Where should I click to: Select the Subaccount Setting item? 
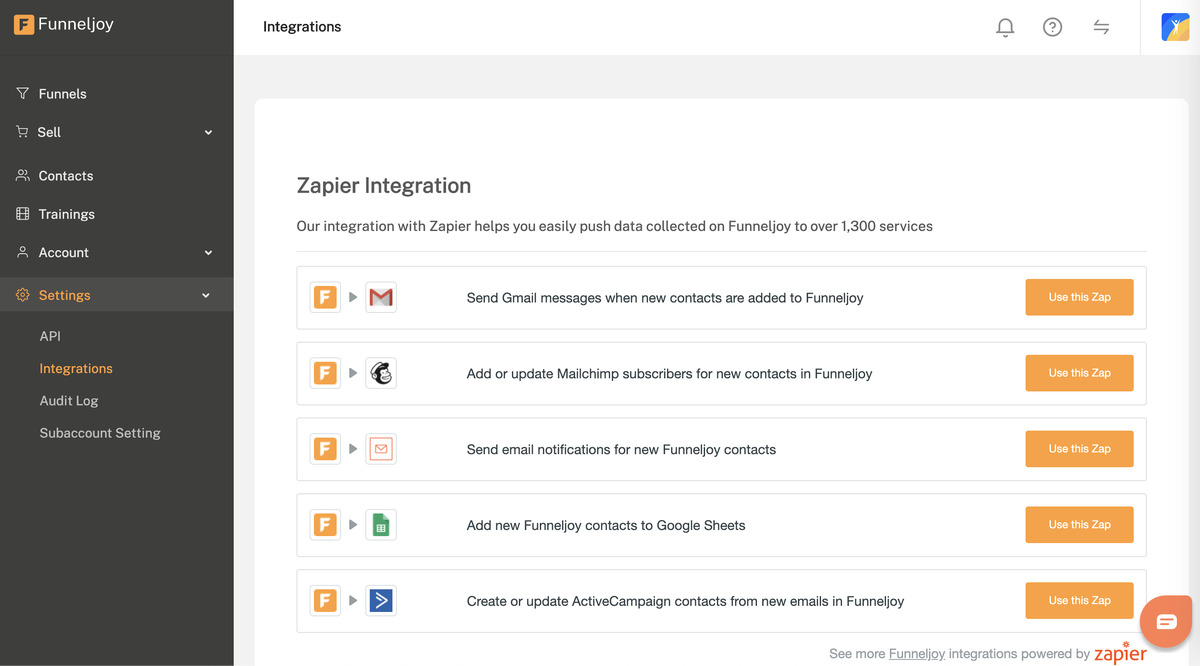pyautogui.click(x=100, y=433)
